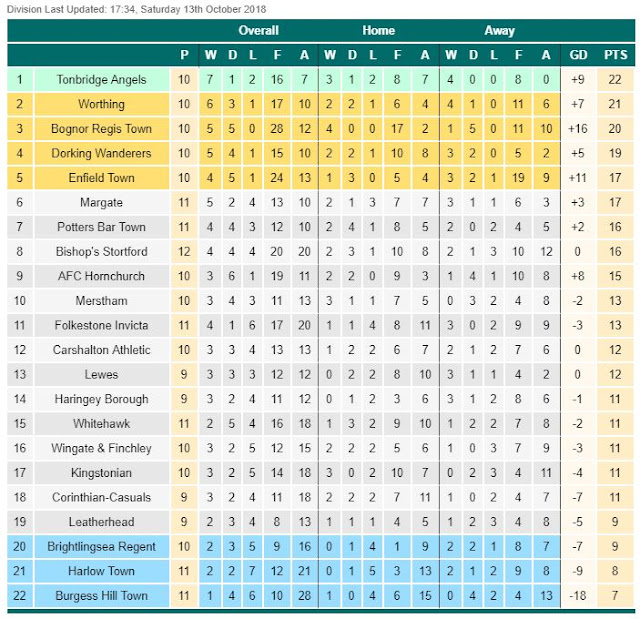
Task: Select Corinthian-Casuals
Action: [101, 497]
